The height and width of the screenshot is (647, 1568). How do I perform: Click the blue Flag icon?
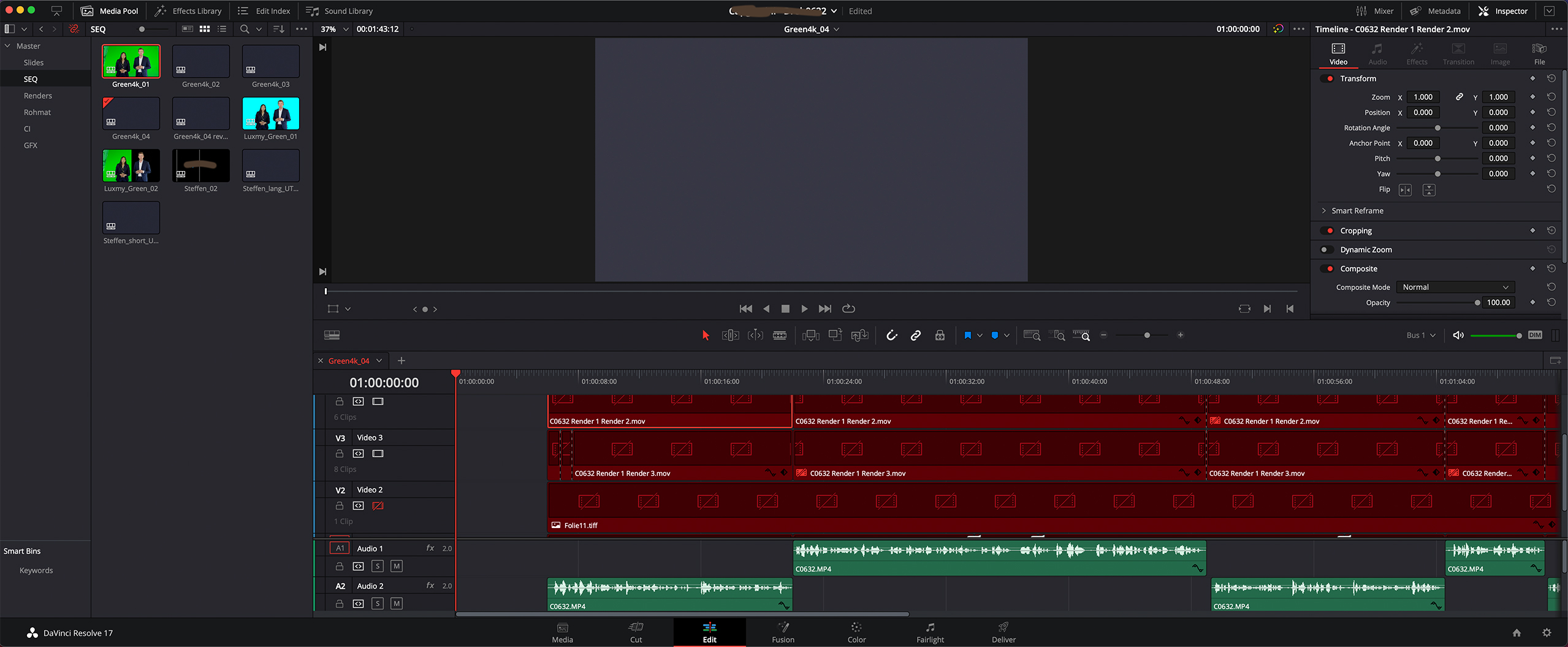[x=967, y=335]
